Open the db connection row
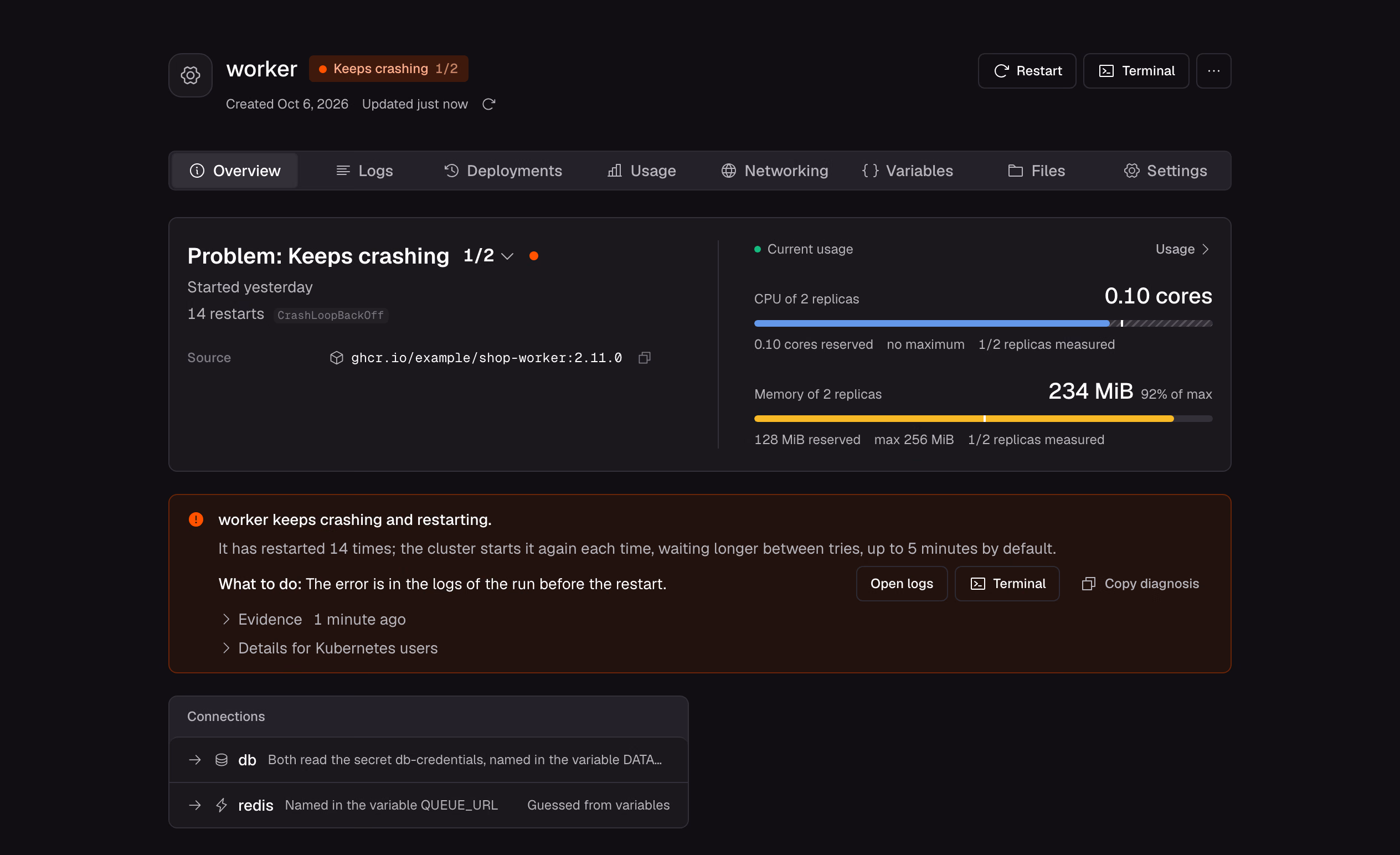 (x=429, y=760)
